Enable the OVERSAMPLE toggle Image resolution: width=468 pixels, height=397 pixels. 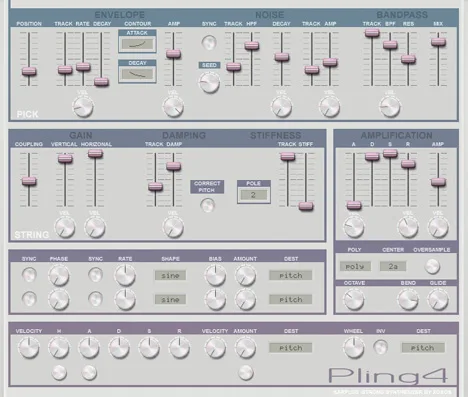(432, 267)
